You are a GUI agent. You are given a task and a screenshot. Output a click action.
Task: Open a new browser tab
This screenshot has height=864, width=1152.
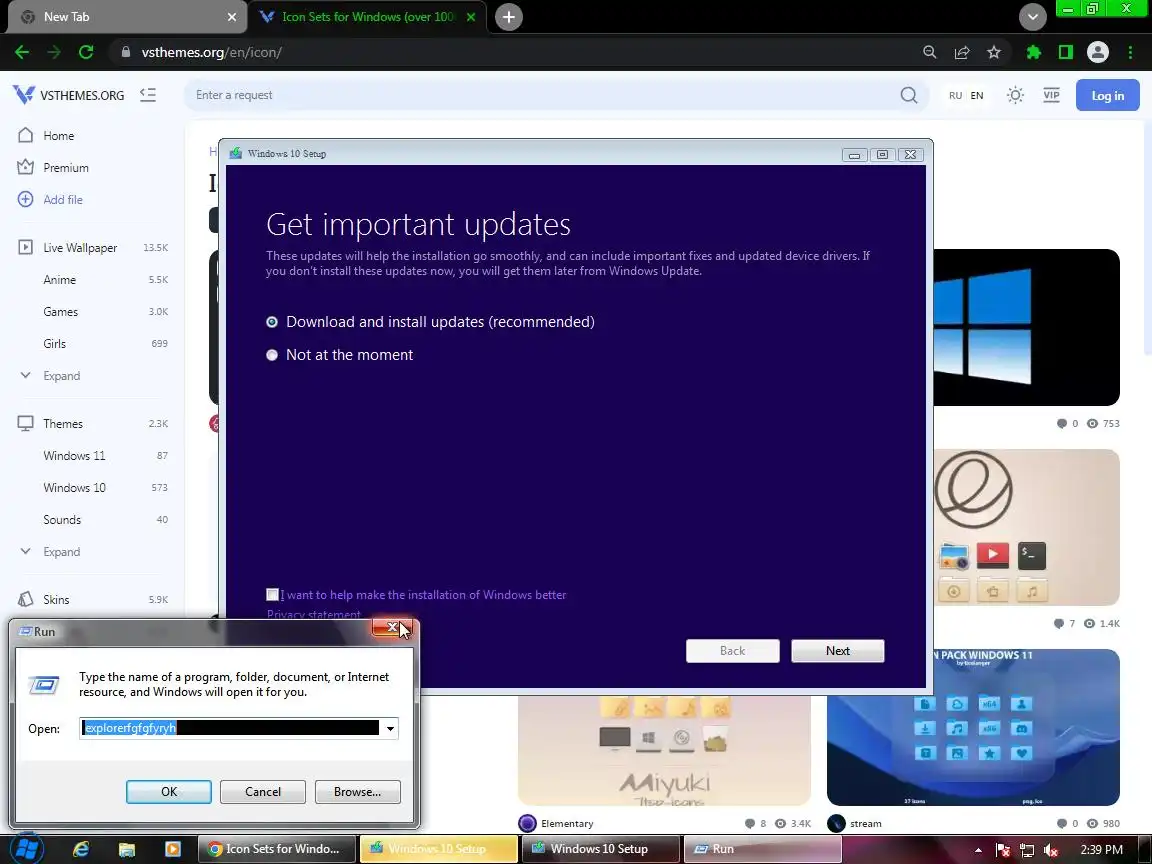pyautogui.click(x=508, y=17)
